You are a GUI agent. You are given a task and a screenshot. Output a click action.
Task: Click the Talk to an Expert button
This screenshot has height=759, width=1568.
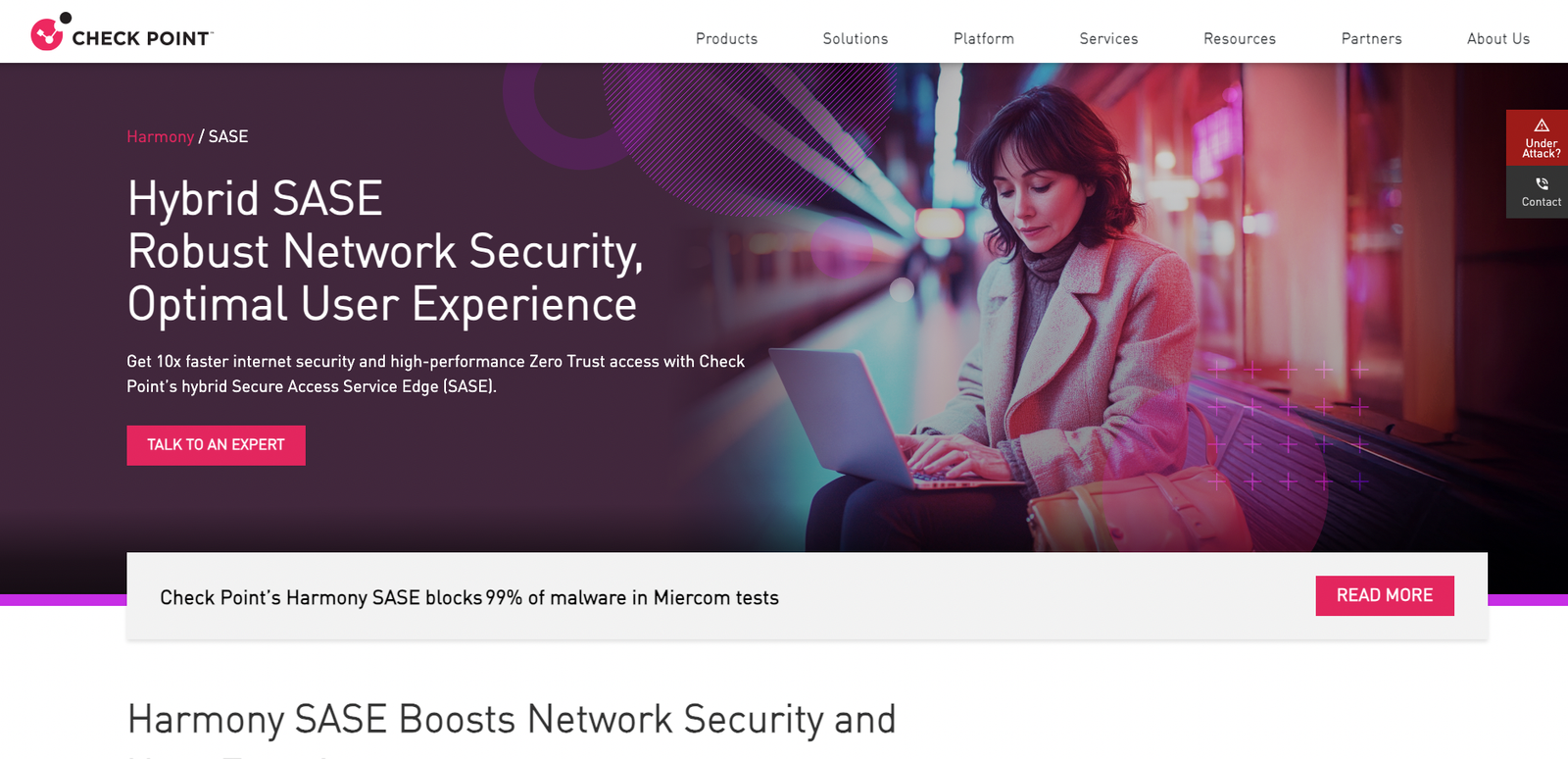216,445
